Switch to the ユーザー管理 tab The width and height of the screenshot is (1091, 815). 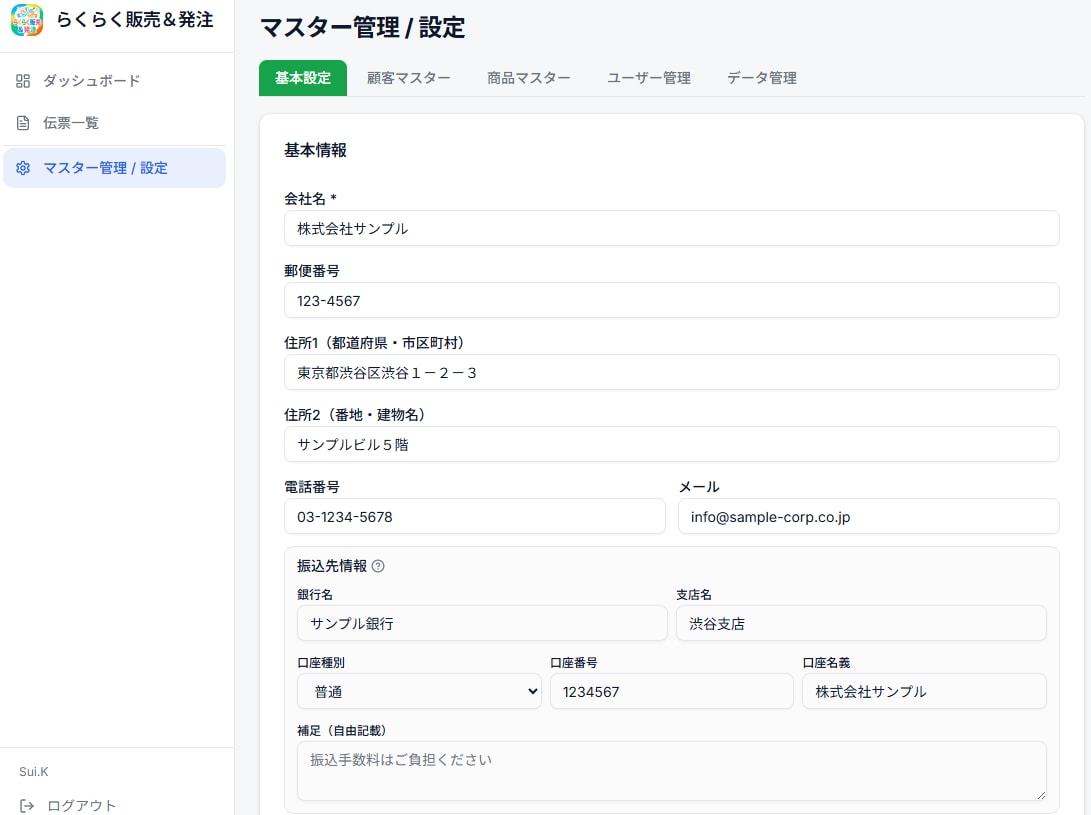[648, 78]
